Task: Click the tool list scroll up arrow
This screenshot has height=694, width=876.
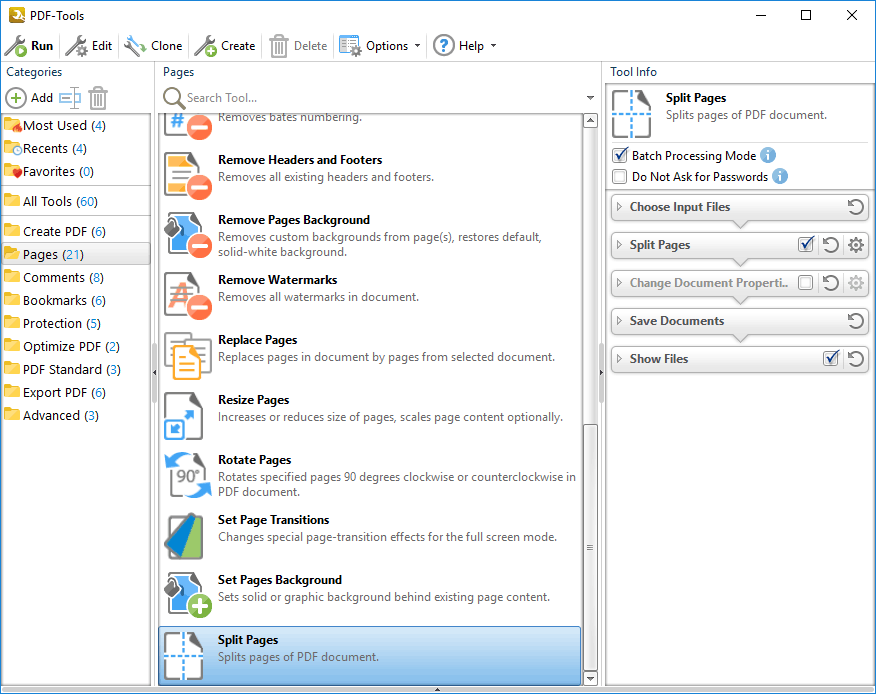Action: click(x=591, y=120)
